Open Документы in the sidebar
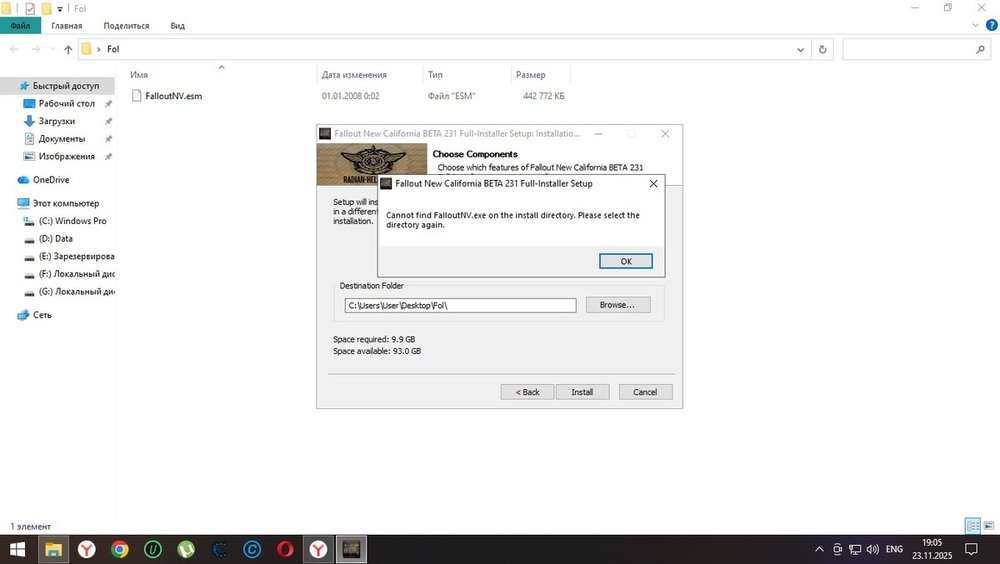The height and width of the screenshot is (564, 1000). click(61, 138)
